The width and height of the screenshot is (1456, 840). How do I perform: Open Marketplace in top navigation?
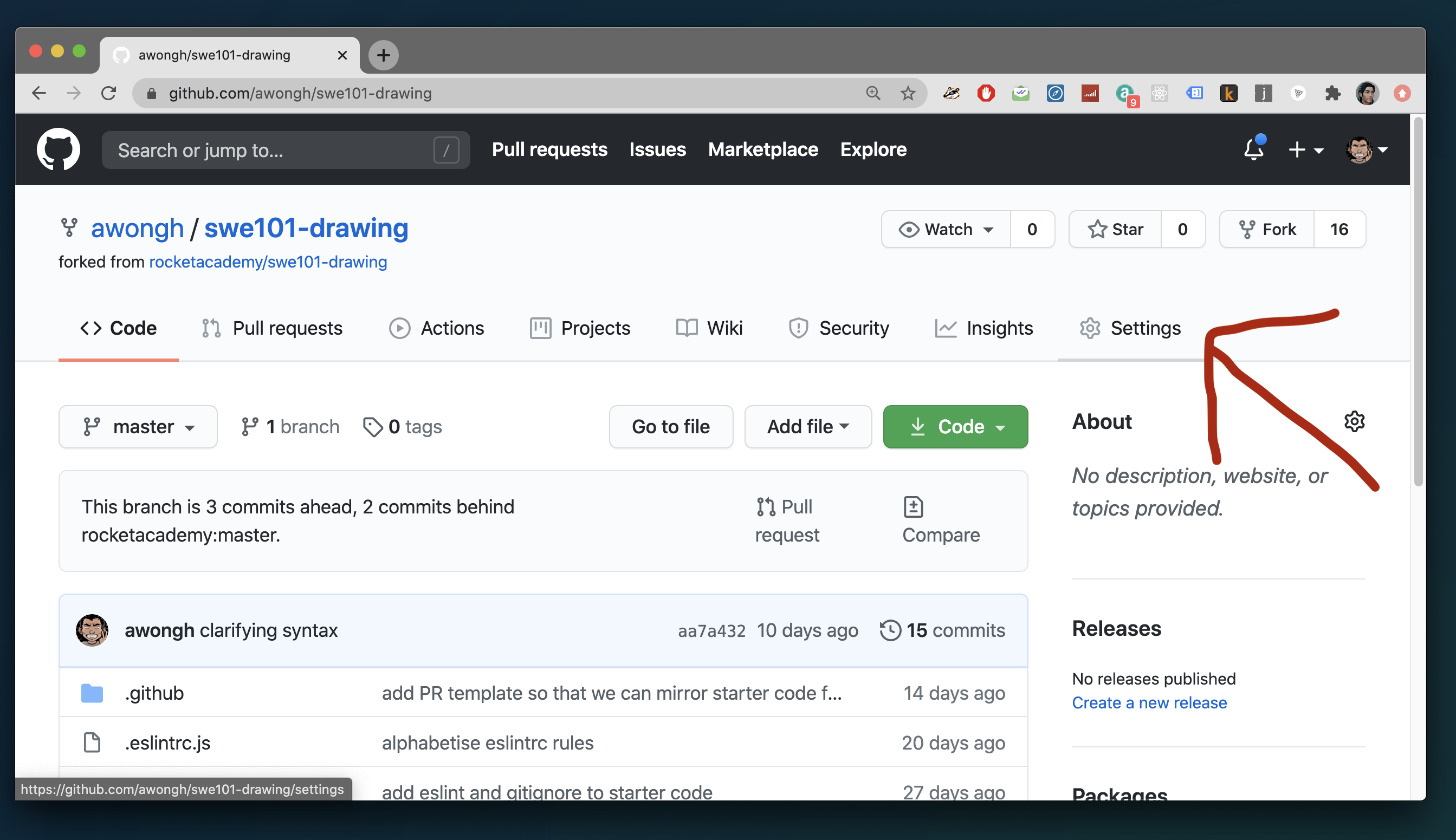(x=763, y=149)
